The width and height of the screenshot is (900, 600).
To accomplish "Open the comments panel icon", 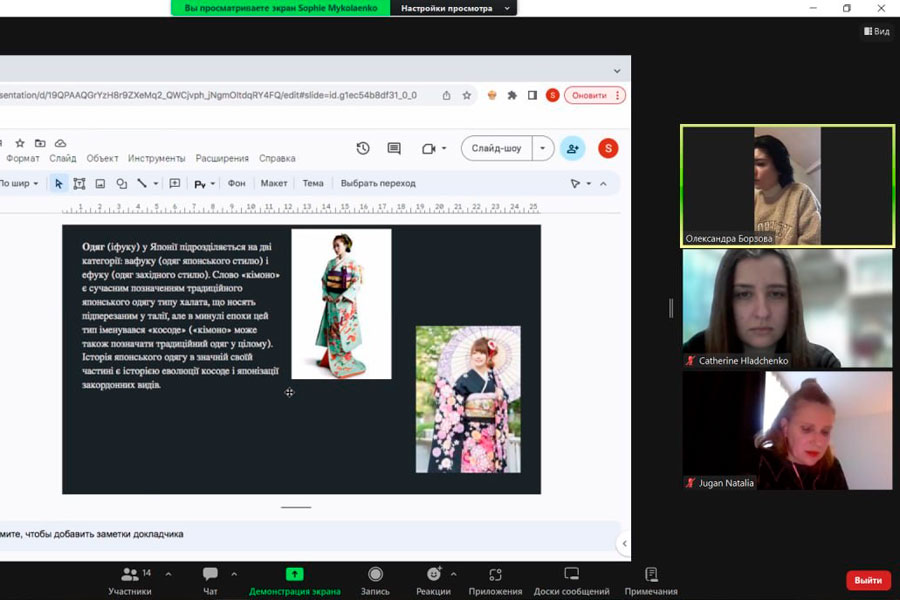I will [394, 148].
